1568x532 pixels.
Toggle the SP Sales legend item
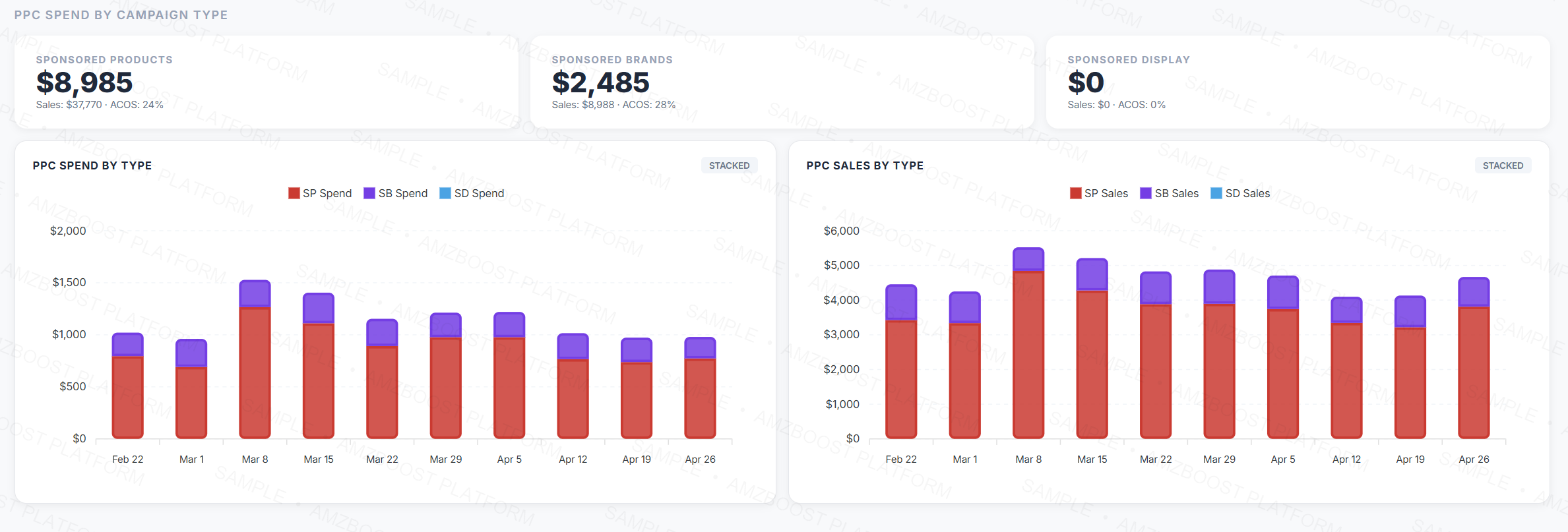[1099, 193]
